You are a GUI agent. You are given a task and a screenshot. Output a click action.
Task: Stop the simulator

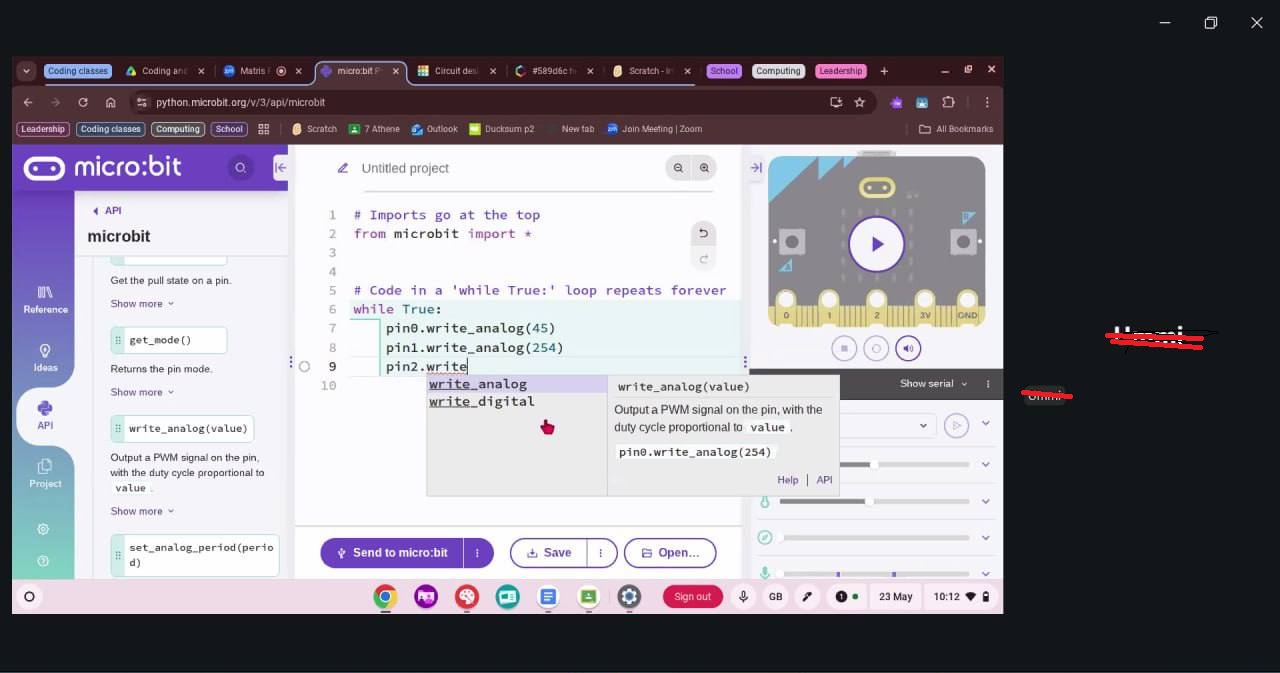(x=844, y=348)
